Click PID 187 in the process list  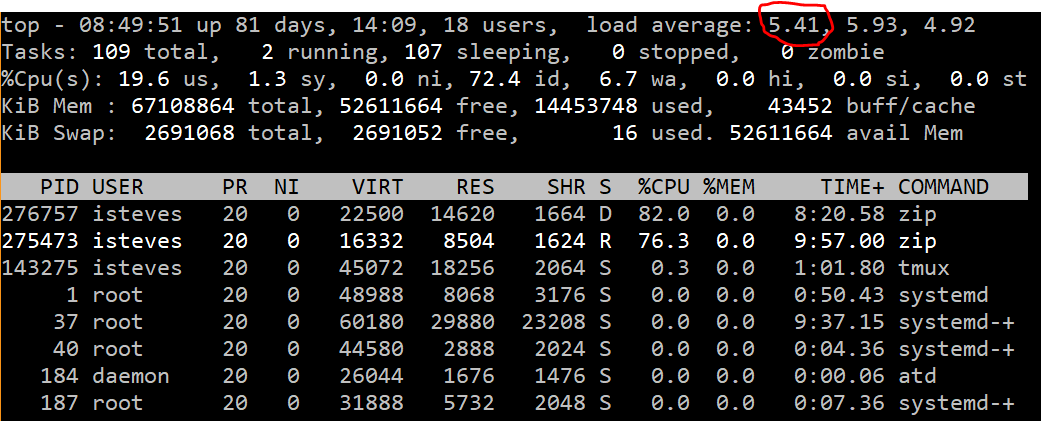(60, 403)
